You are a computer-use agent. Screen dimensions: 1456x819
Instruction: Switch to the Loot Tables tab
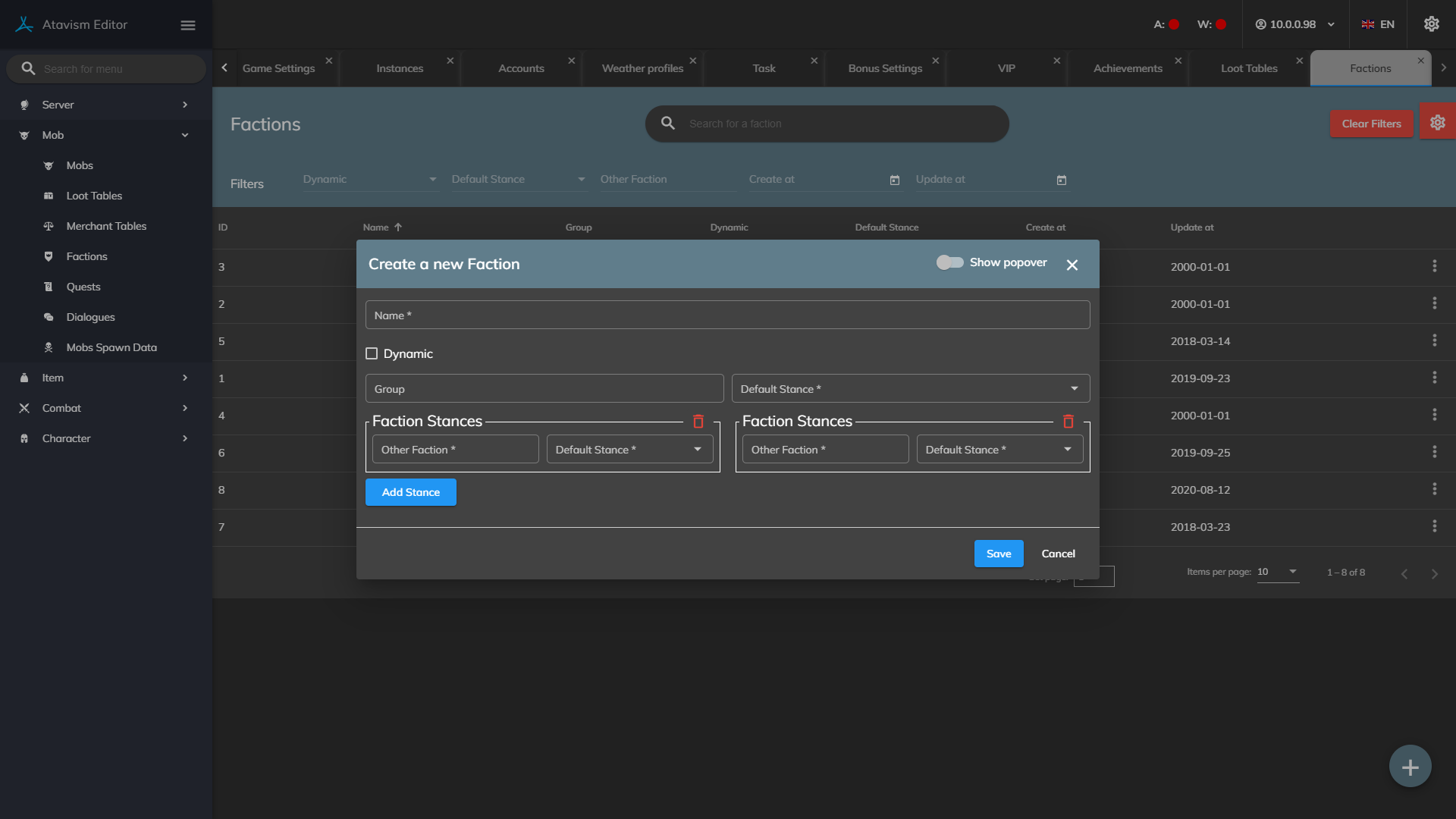point(1249,68)
